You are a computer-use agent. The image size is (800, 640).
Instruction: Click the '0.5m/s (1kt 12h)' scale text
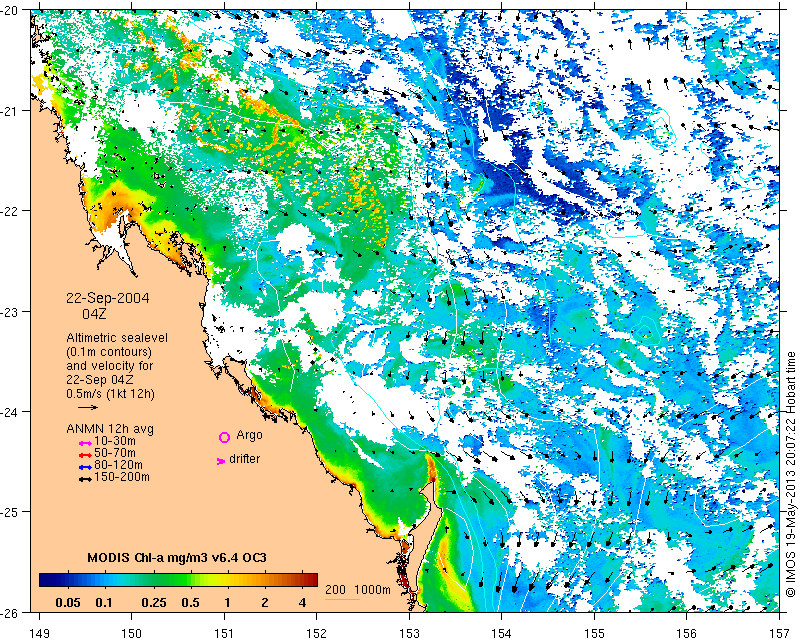[111, 394]
